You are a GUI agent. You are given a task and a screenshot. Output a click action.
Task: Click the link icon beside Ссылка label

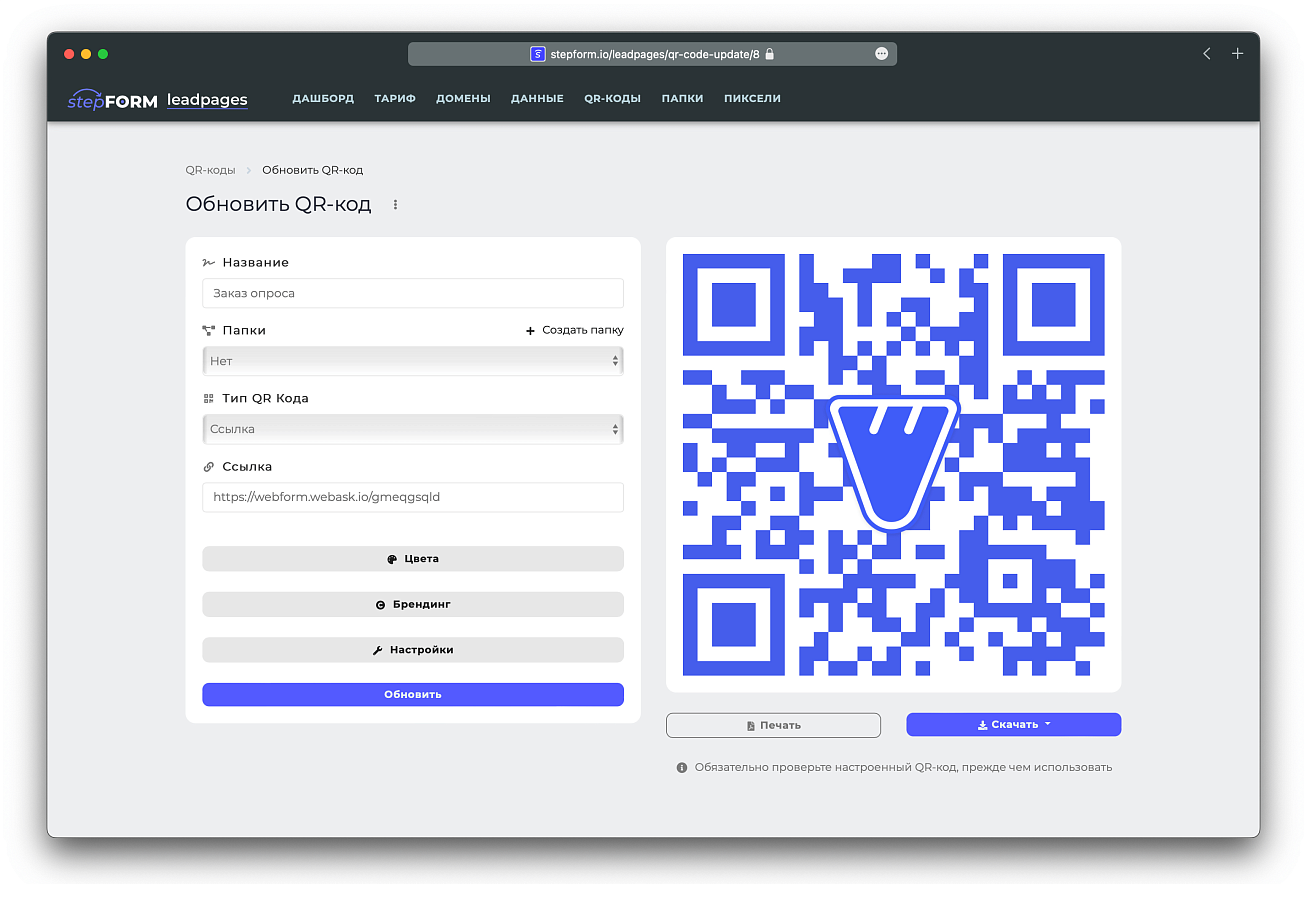point(208,467)
